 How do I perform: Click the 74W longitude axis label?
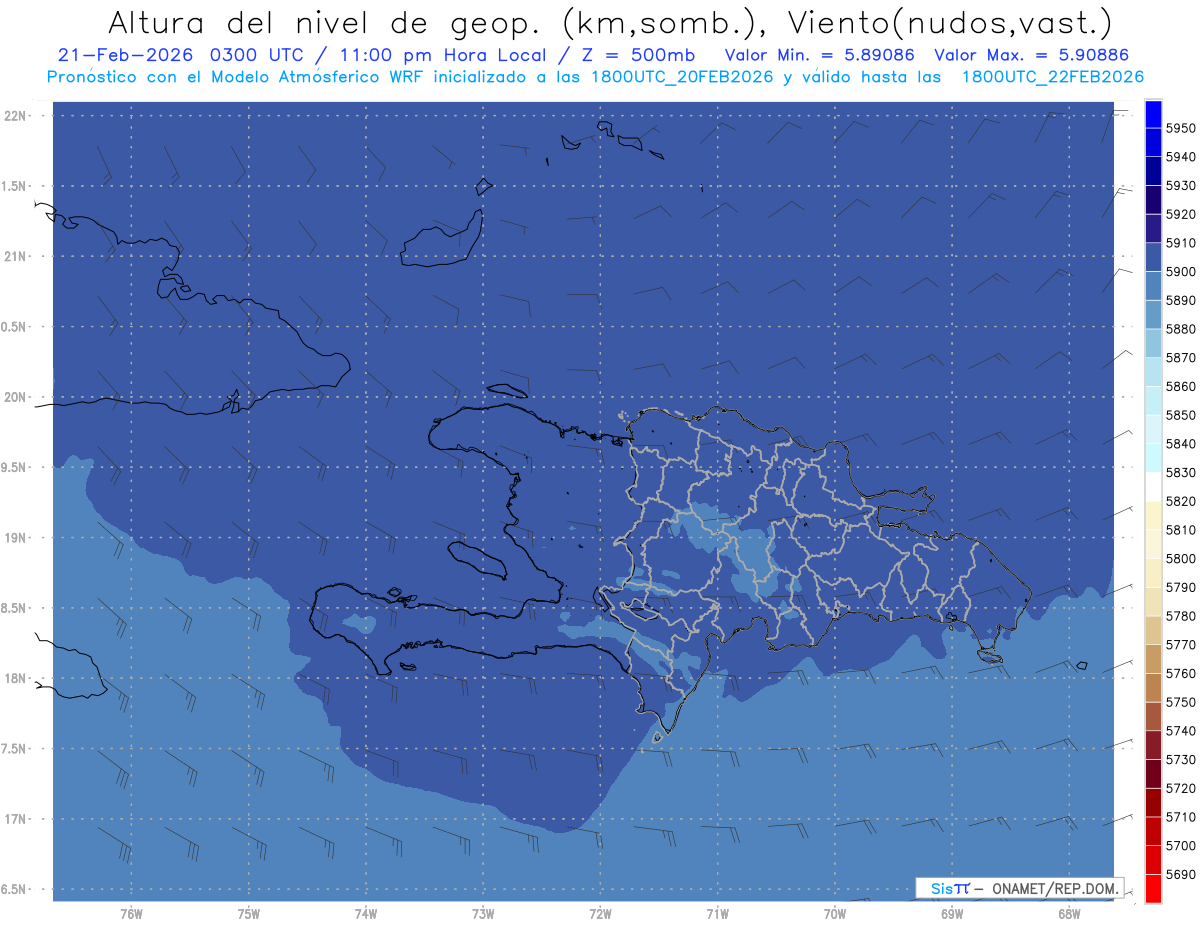coord(365,914)
